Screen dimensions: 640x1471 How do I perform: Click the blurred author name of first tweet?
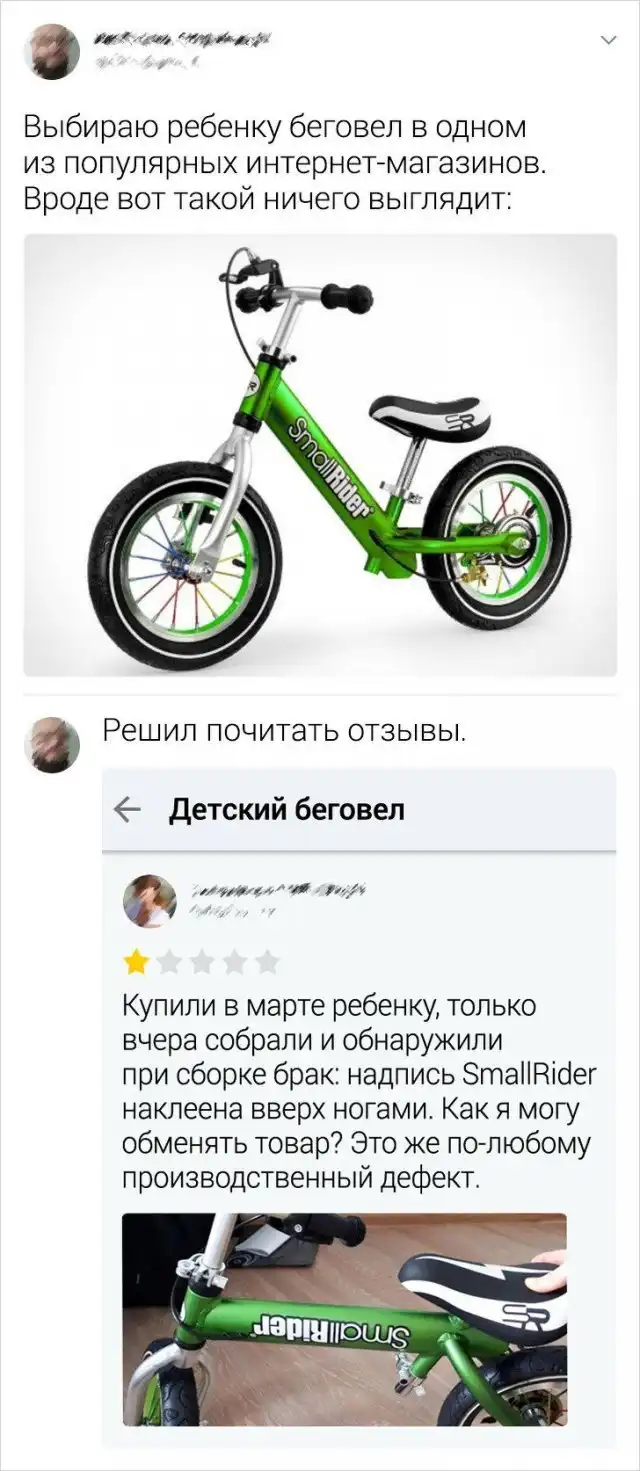click(182, 40)
